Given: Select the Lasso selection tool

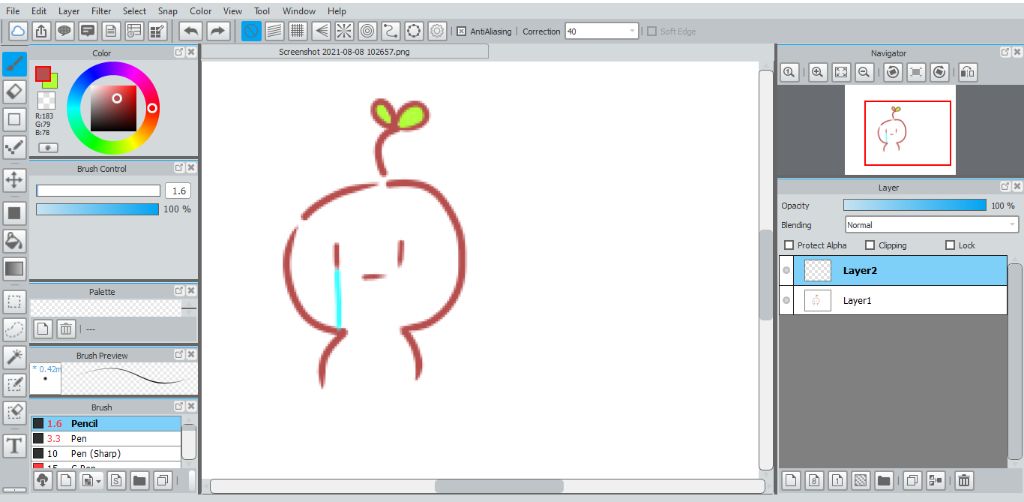Looking at the screenshot, I should click(x=14, y=329).
